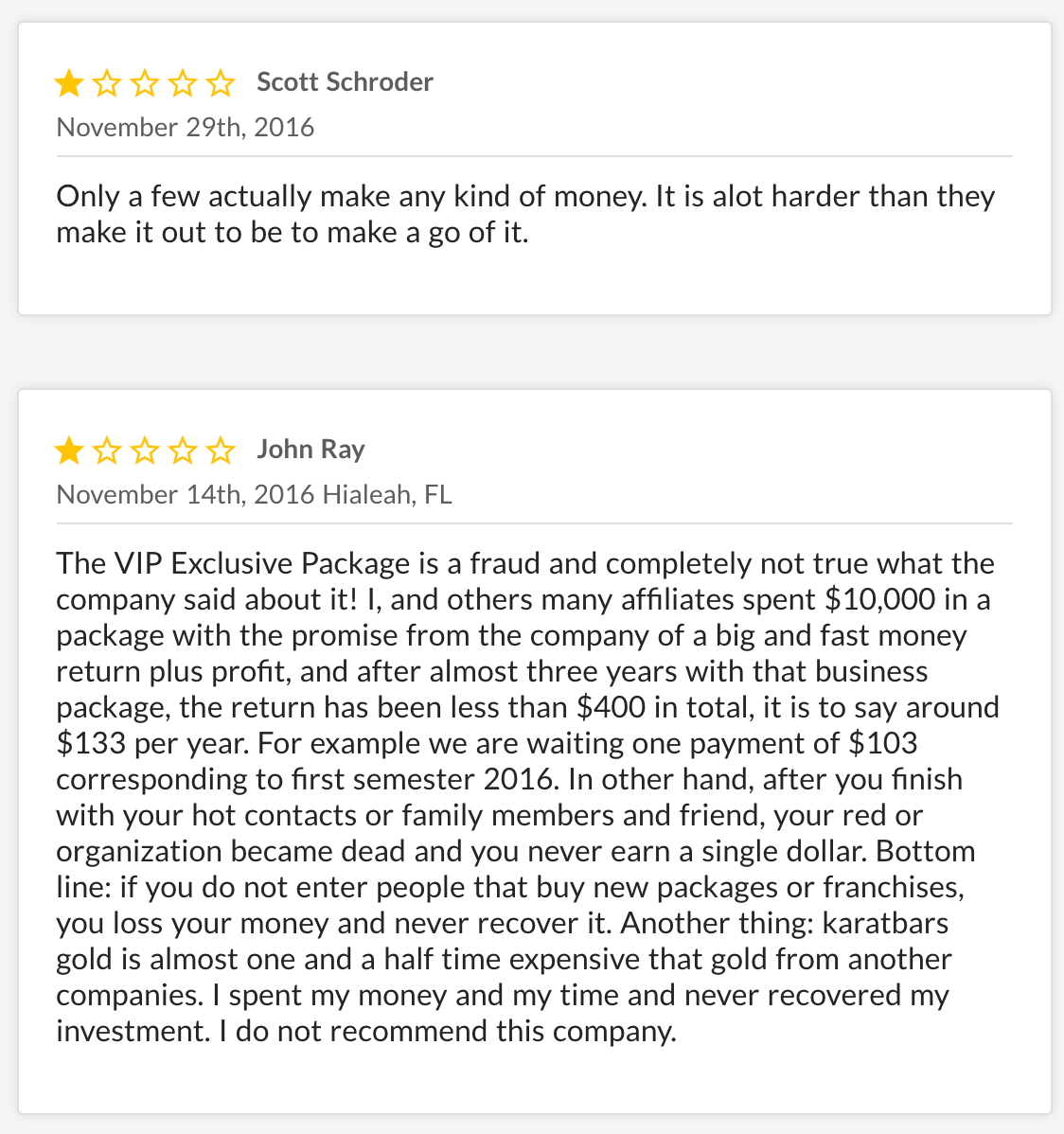Click the fifth empty star in Scott Schroder's rating
The width and height of the screenshot is (1064, 1134).
pos(220,83)
